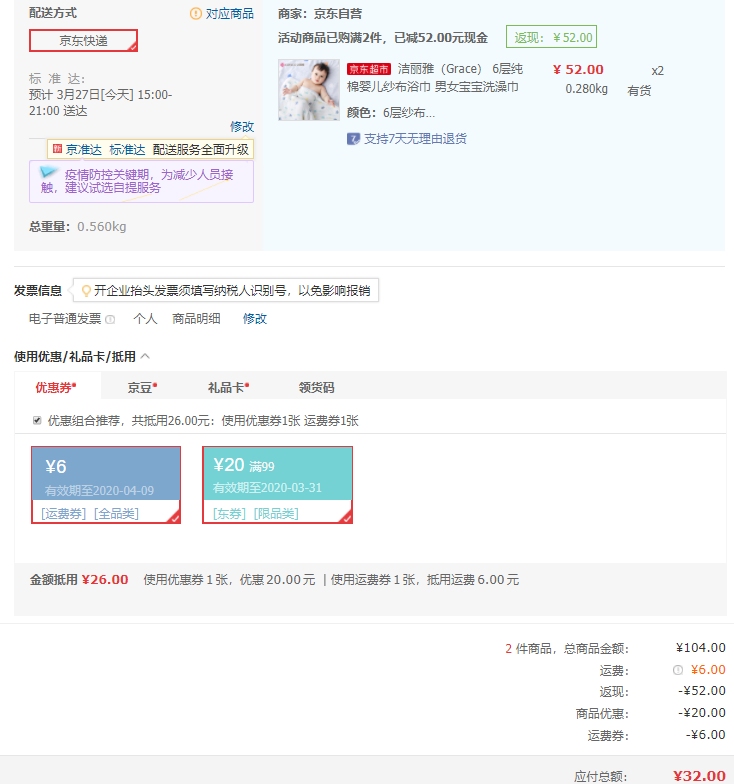The width and height of the screenshot is (734, 784).
Task: Click the 运费券 -¥6.00 summary value
Action: pyautogui.click(x=706, y=735)
